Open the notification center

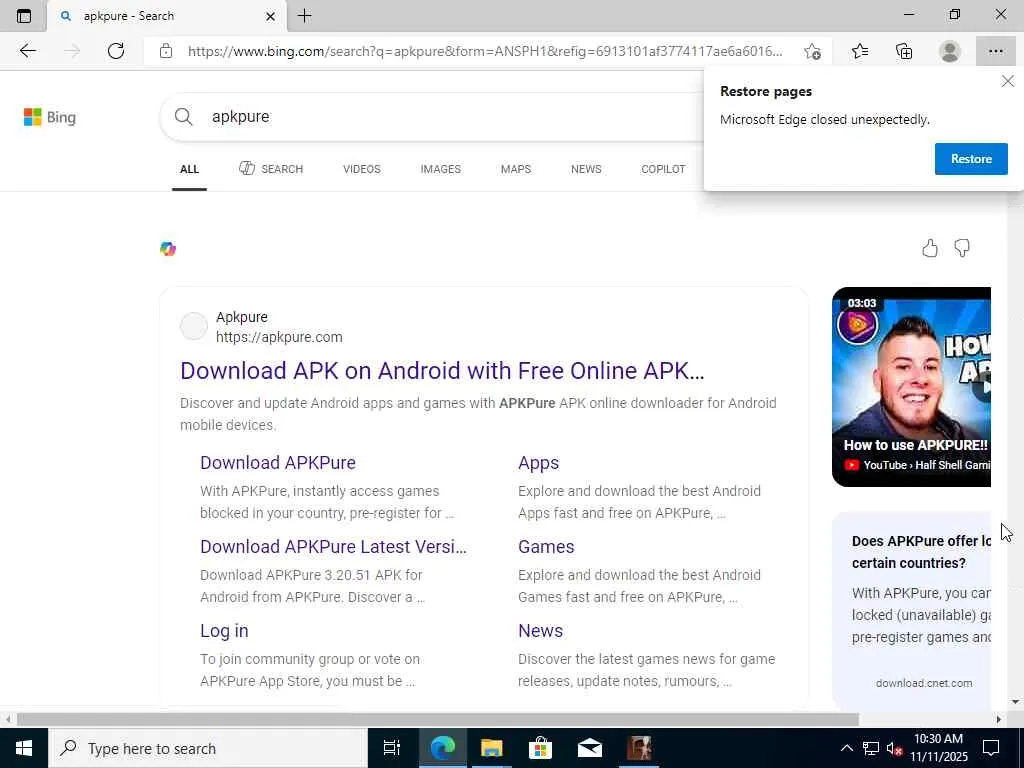tap(991, 748)
